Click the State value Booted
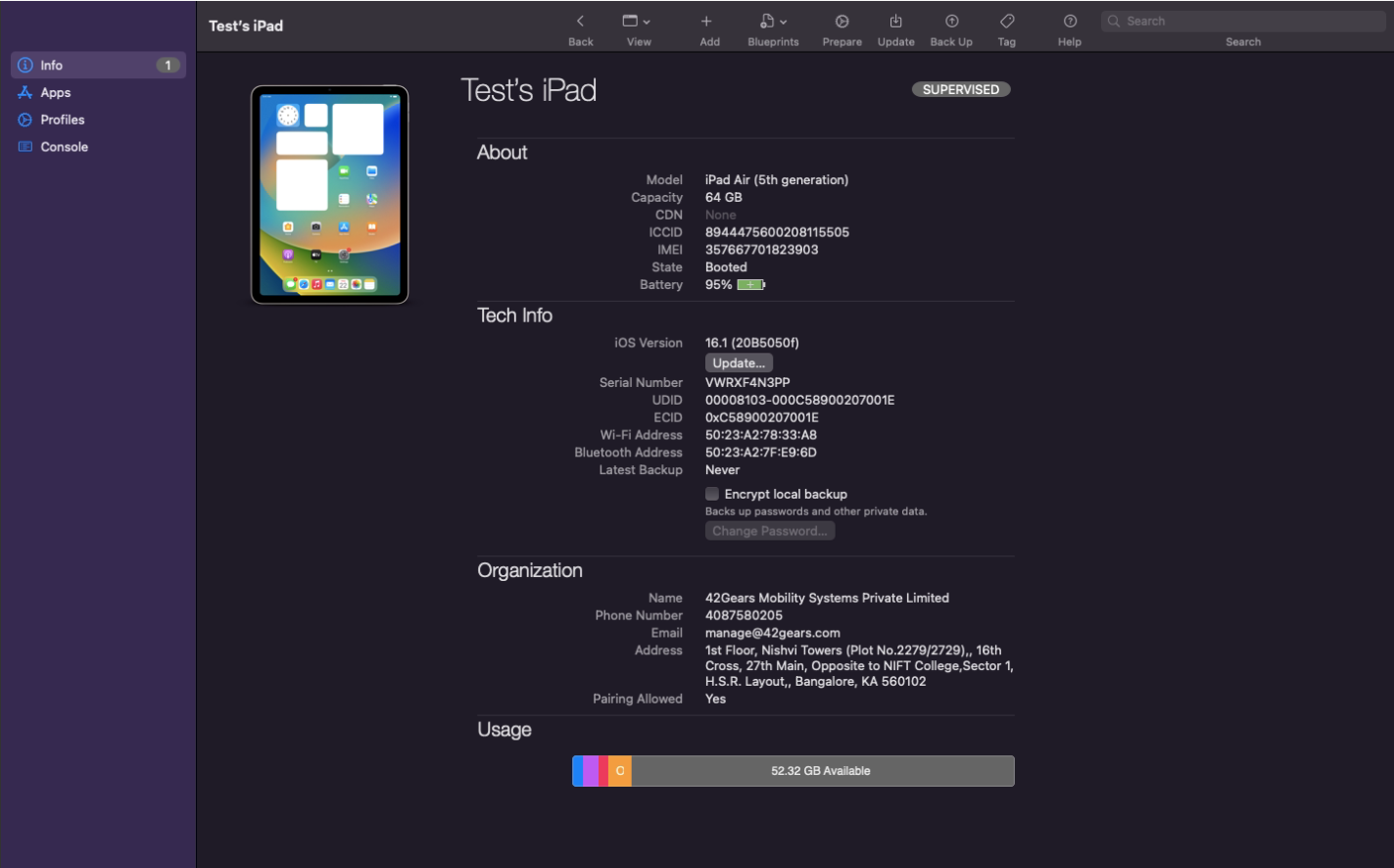1394x868 pixels. [726, 267]
